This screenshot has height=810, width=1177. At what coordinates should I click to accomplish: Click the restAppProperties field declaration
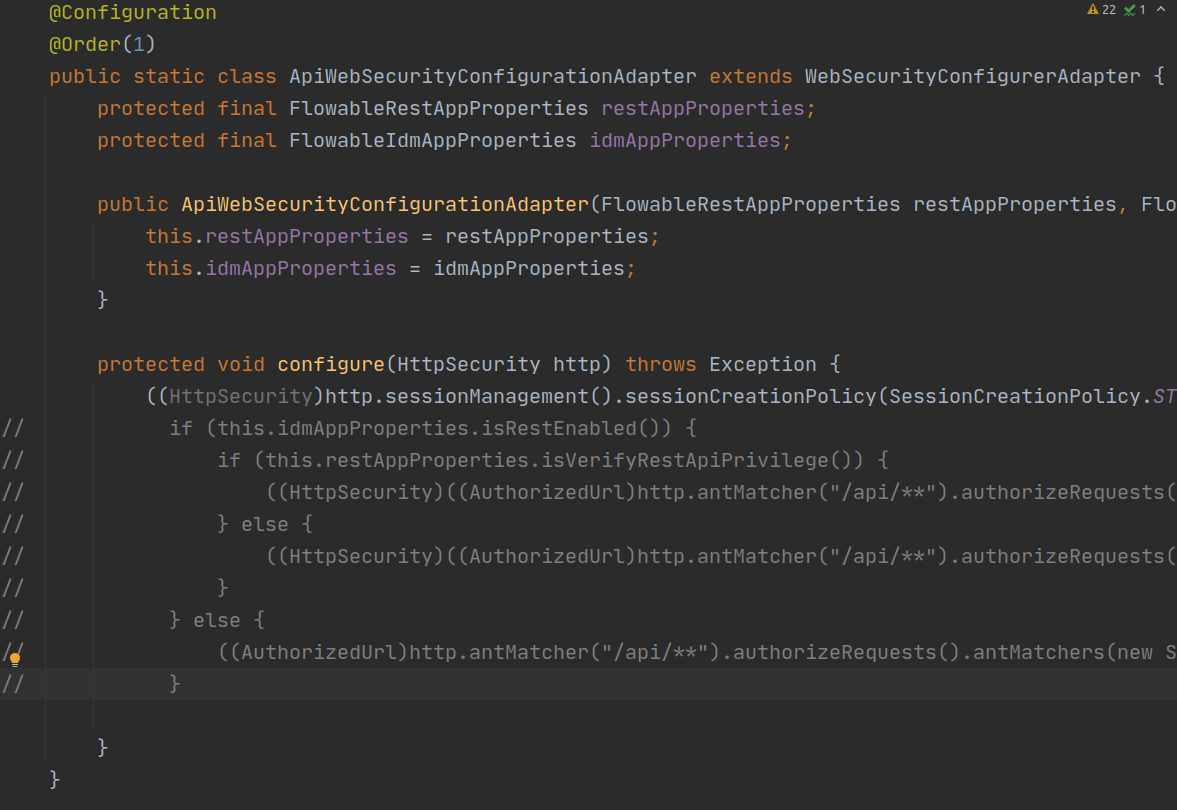pos(700,107)
